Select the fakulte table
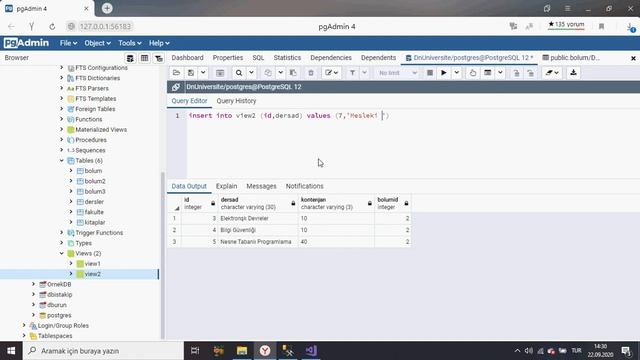 [94, 212]
